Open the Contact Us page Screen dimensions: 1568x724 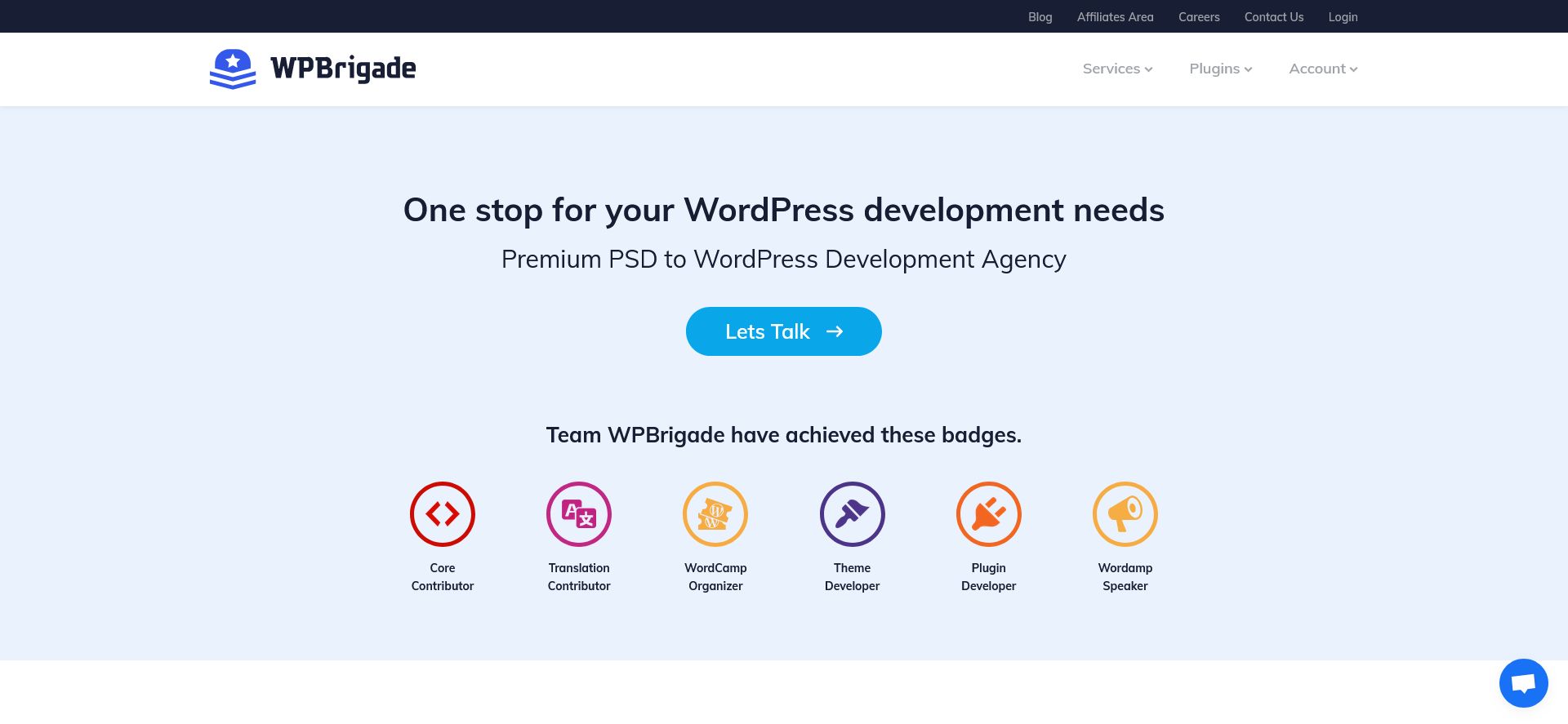(1274, 17)
